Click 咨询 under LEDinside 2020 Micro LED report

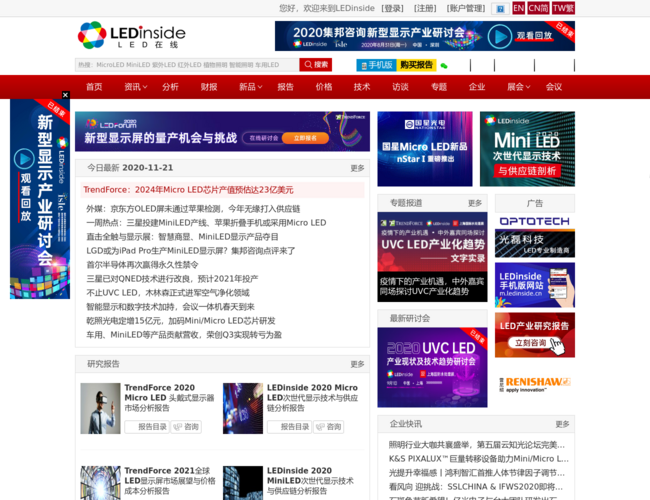tap(329, 427)
